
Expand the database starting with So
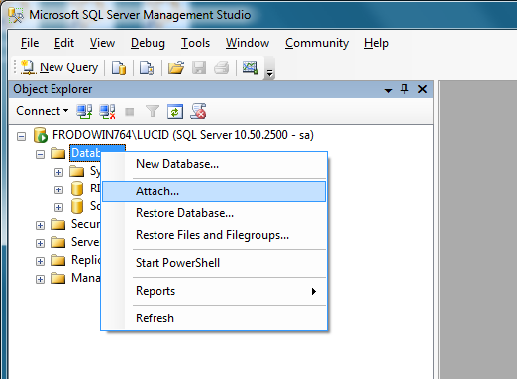(x=58, y=207)
